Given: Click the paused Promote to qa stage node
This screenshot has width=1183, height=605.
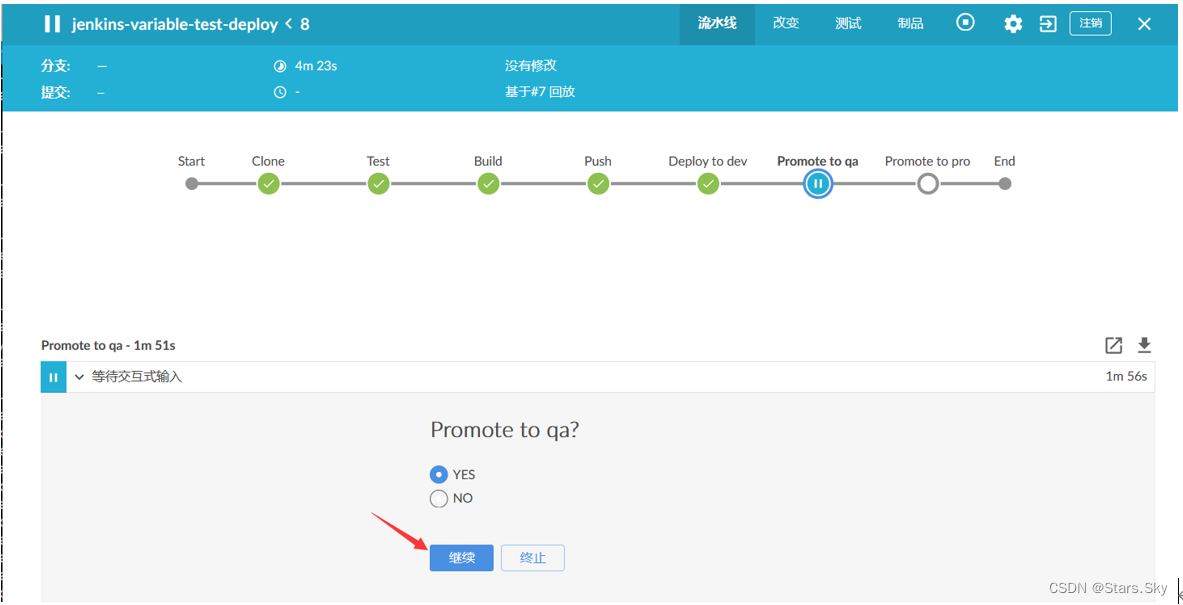Looking at the screenshot, I should click(817, 183).
